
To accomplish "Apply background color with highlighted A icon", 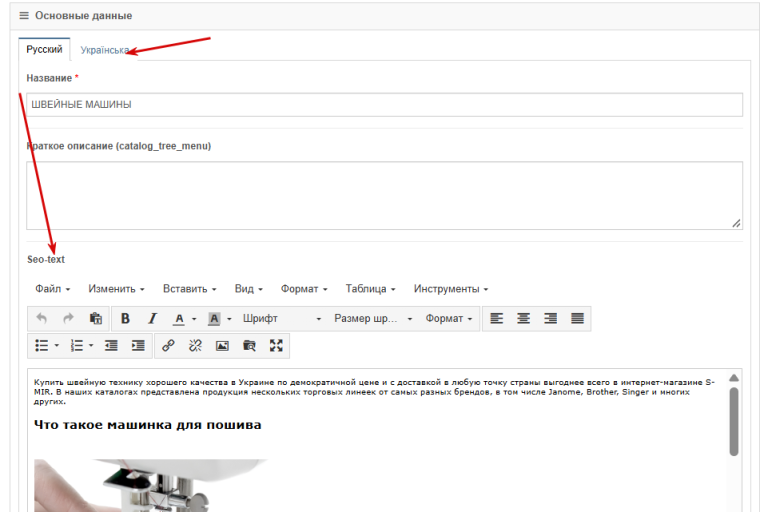I will (x=214, y=319).
